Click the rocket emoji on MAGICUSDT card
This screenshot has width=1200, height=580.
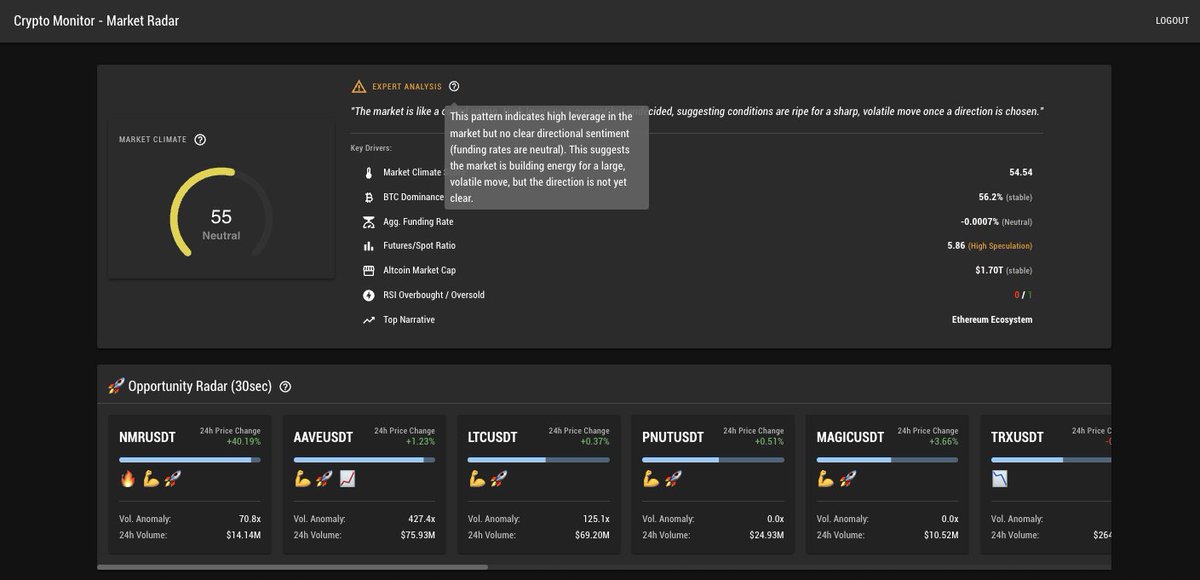tap(848, 479)
